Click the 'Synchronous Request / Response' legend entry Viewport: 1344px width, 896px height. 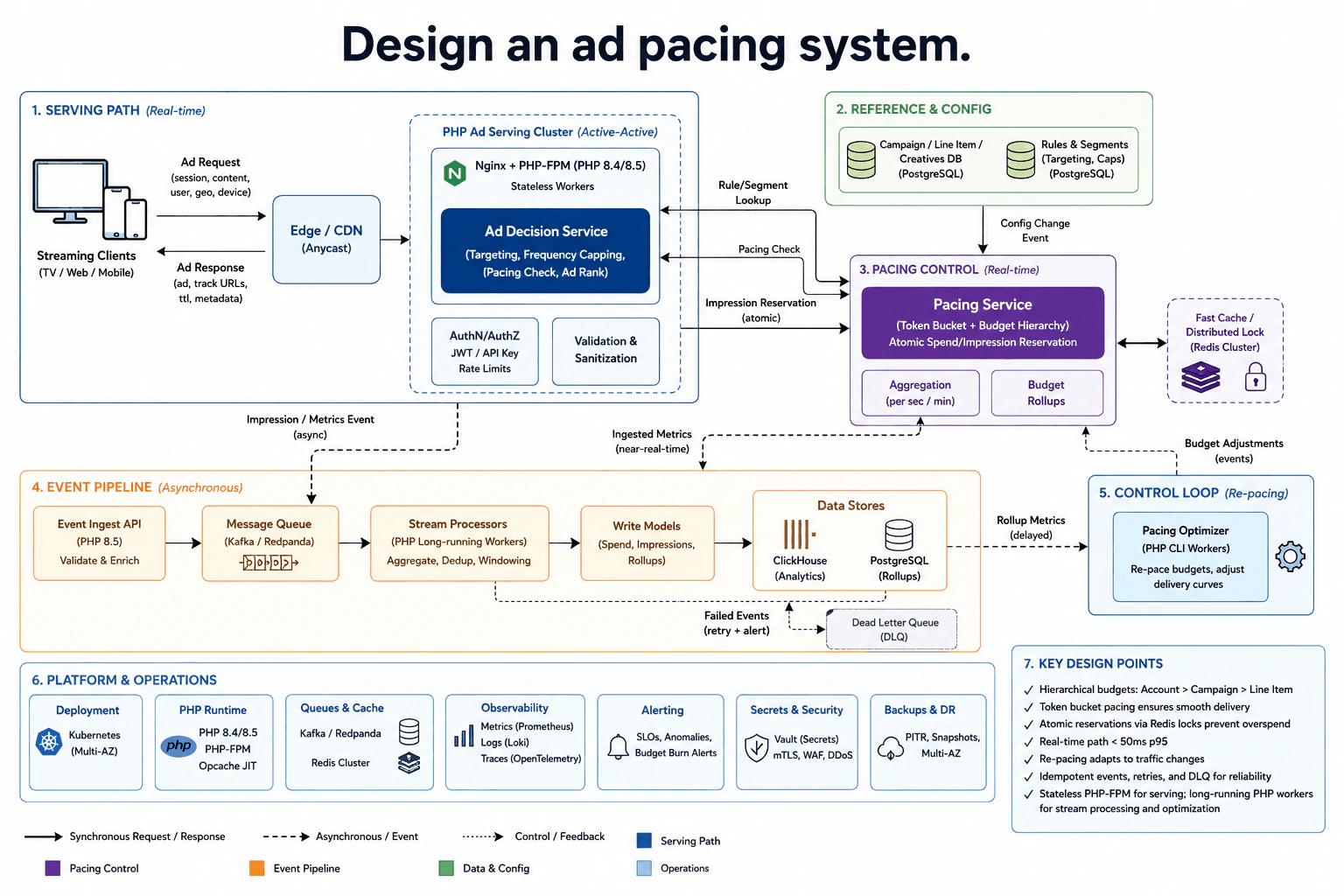125,836
